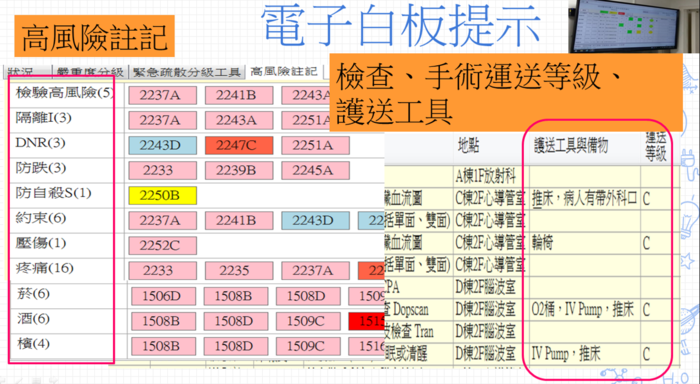Select bed 2237A in 疼痛 row
Image resolution: width=700 pixels, height=384 pixels.
(315, 271)
